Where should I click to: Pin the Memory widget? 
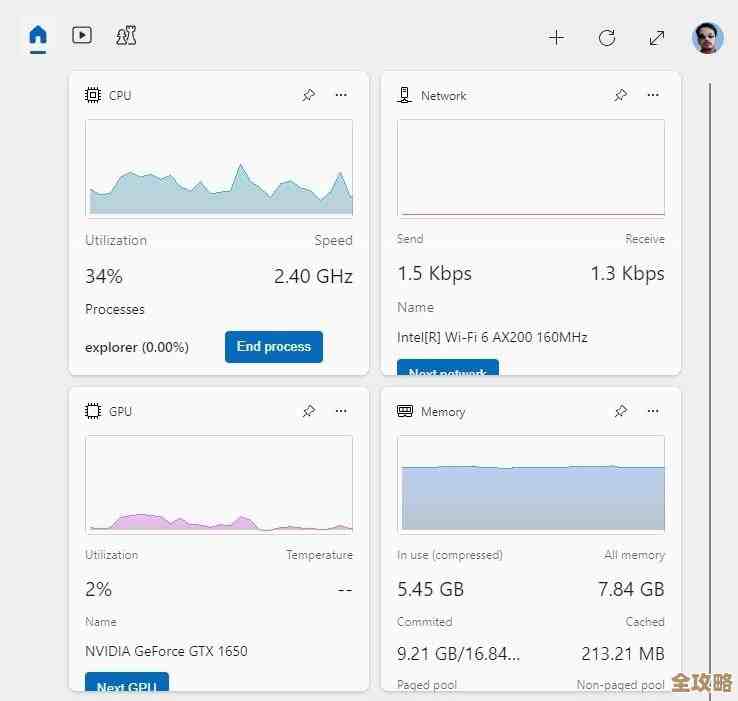point(621,411)
